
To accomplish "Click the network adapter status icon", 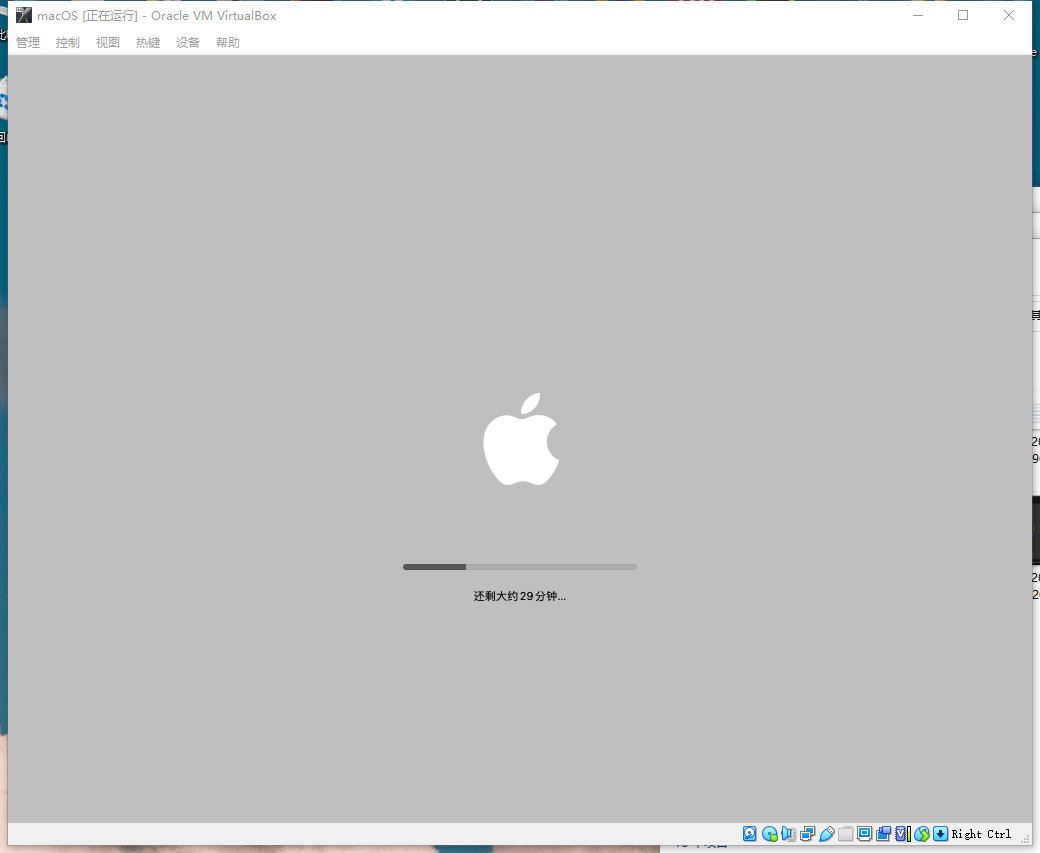I will tap(805, 833).
